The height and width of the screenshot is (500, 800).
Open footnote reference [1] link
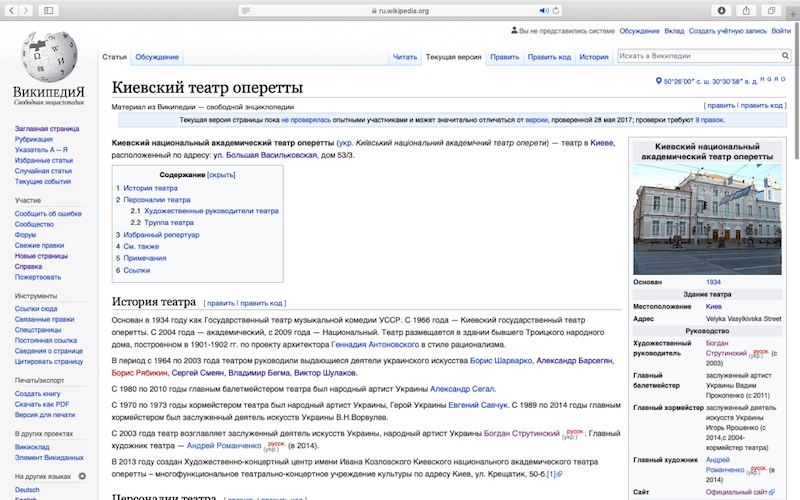point(551,474)
